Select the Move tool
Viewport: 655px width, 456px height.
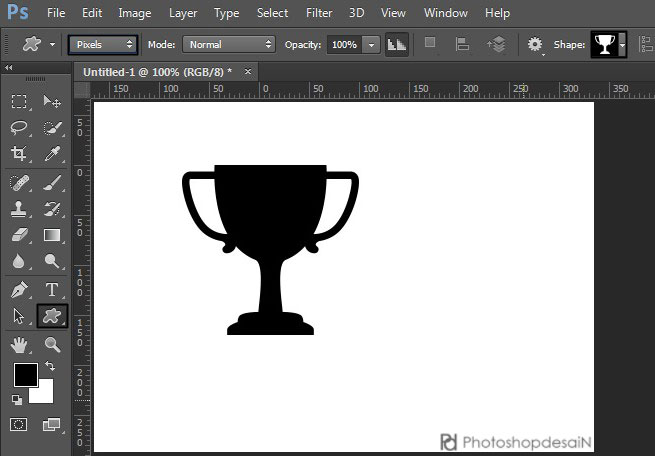point(52,102)
